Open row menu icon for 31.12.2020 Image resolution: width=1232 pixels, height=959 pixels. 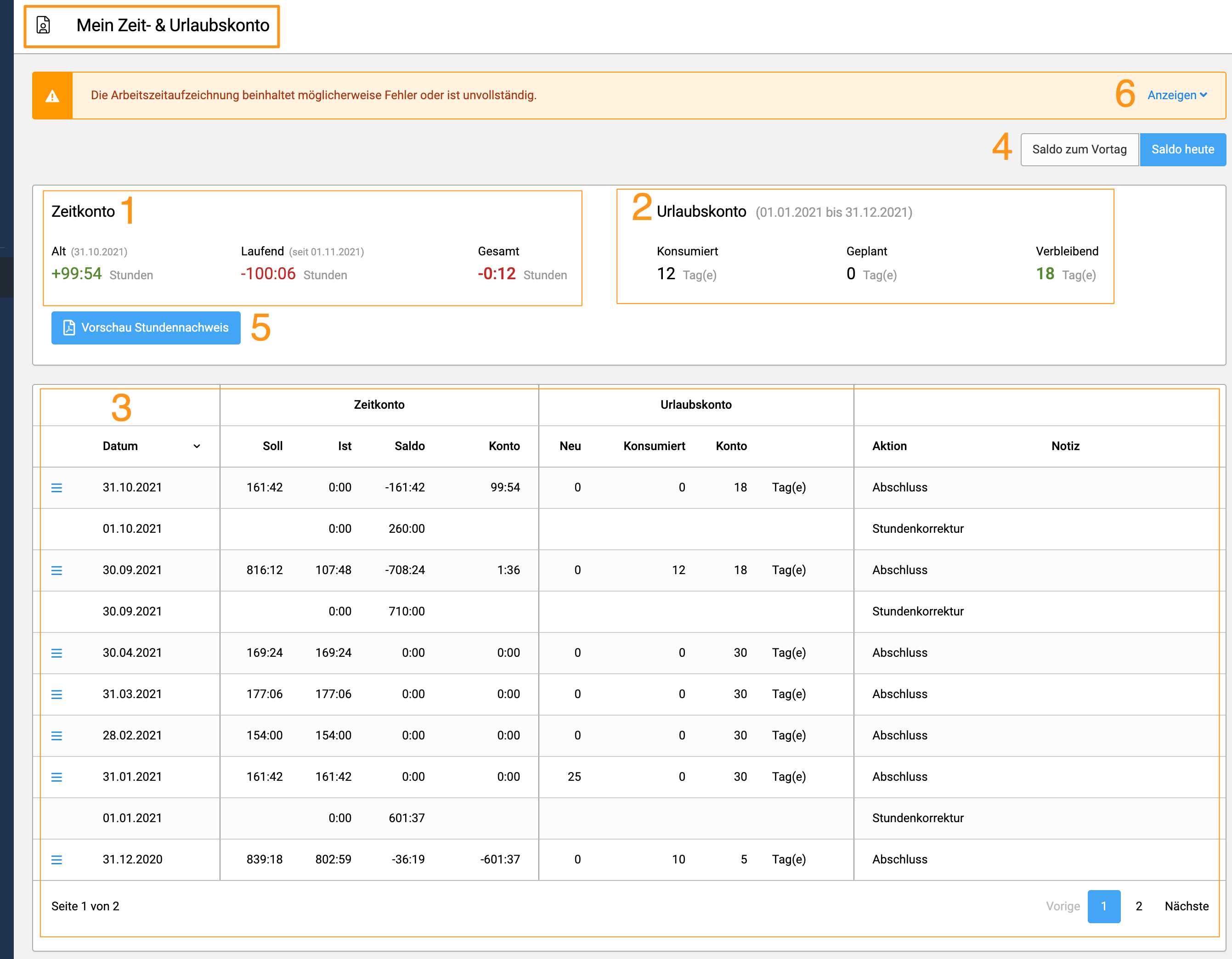pyautogui.click(x=57, y=860)
